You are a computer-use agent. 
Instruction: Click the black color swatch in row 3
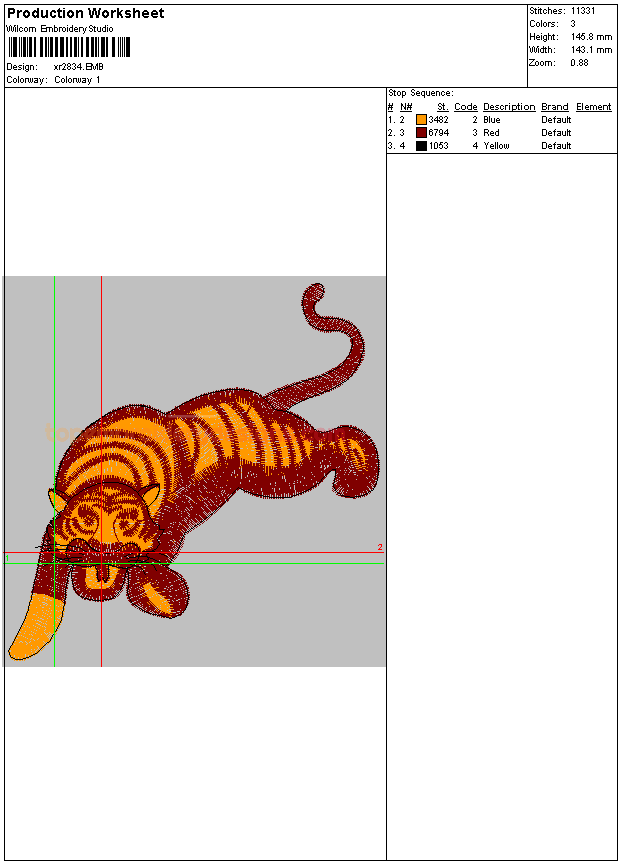click(421, 146)
